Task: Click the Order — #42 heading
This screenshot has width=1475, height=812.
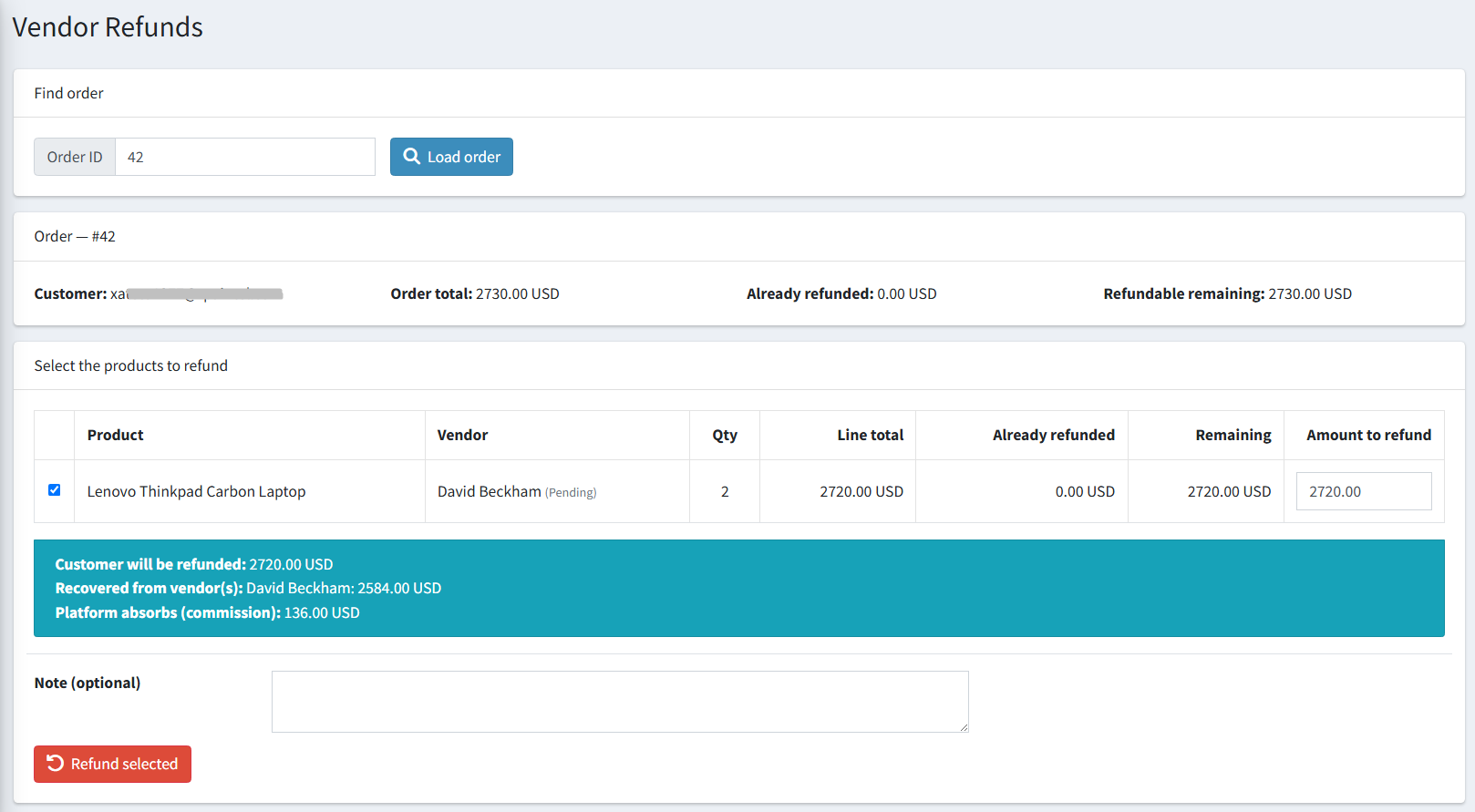Action: [x=75, y=236]
